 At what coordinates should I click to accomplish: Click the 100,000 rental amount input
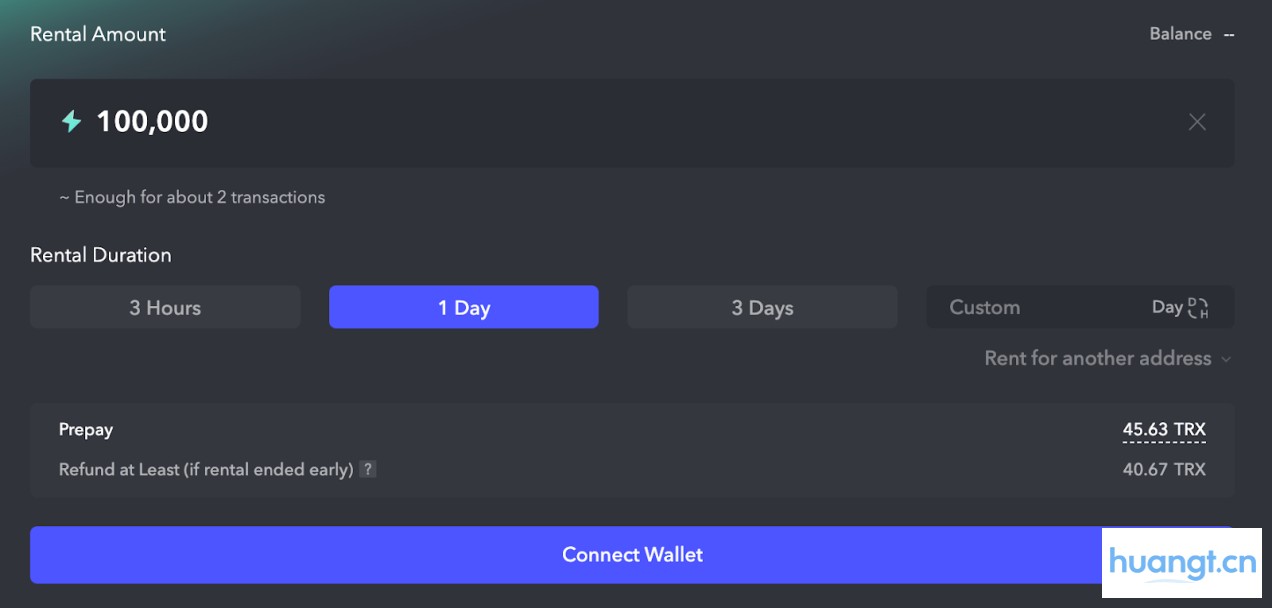click(600, 122)
